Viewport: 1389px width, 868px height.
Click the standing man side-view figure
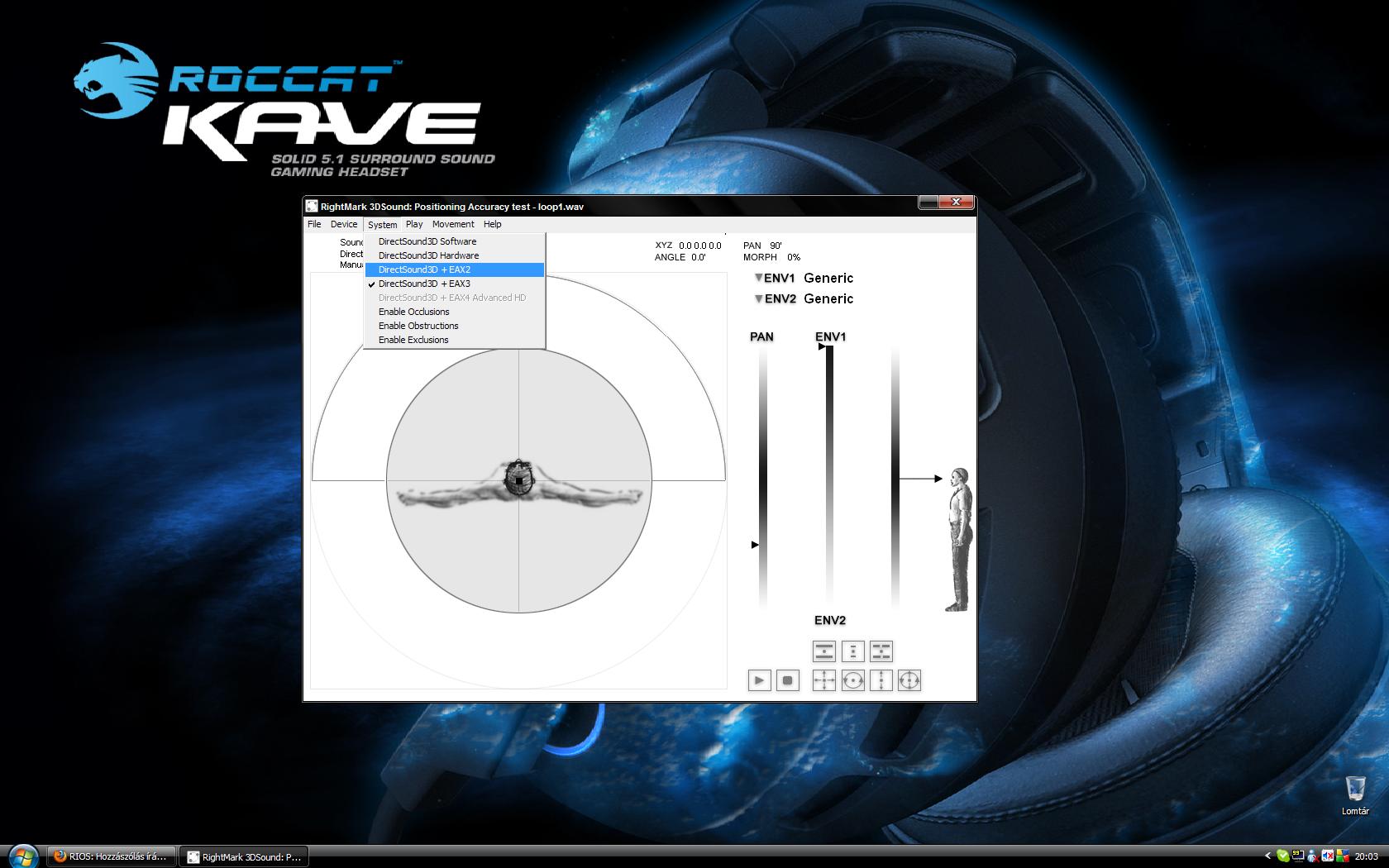961,539
